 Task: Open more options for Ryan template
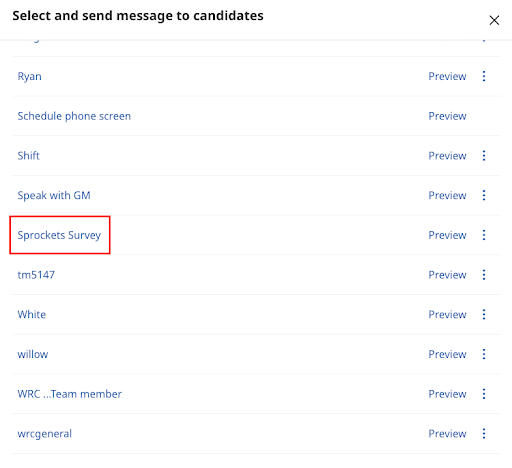[x=484, y=76]
